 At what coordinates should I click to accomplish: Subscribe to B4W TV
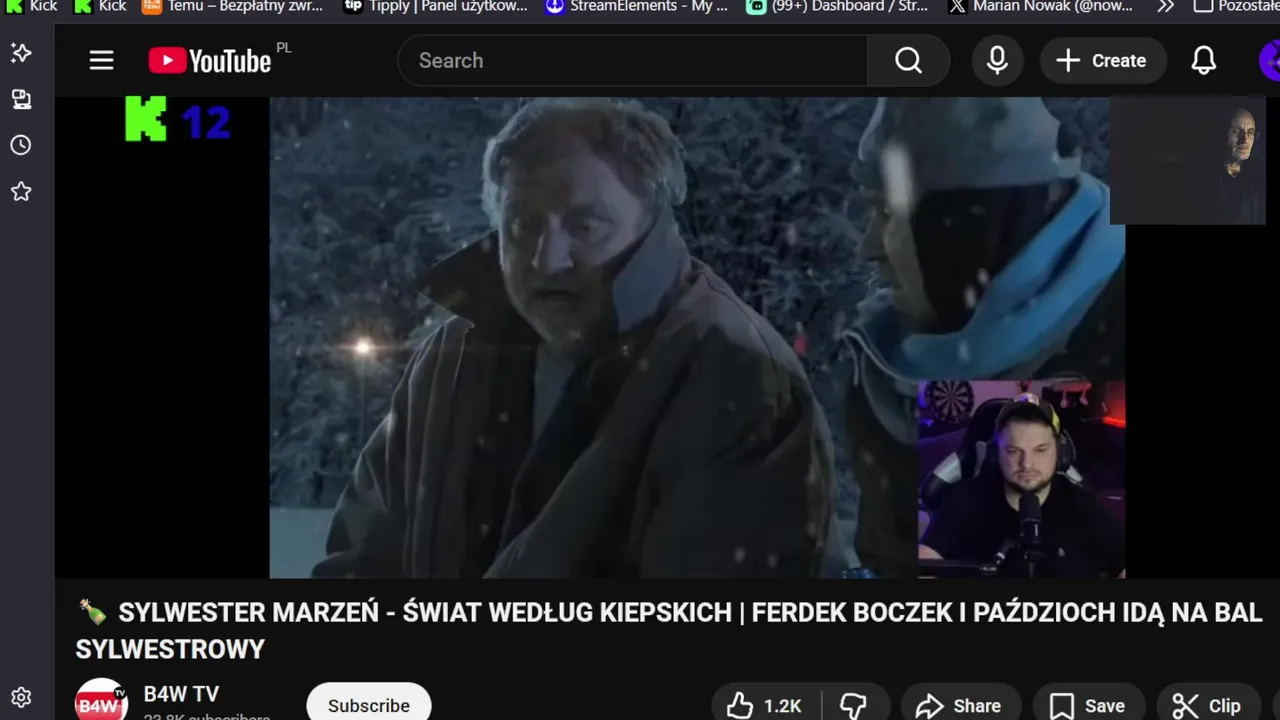(369, 703)
